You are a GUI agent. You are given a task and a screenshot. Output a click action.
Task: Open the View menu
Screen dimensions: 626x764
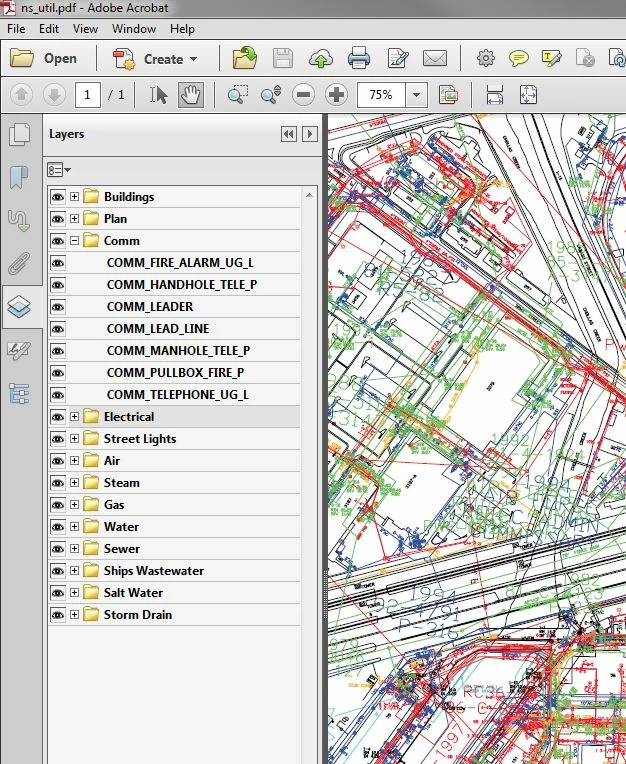[x=85, y=29]
